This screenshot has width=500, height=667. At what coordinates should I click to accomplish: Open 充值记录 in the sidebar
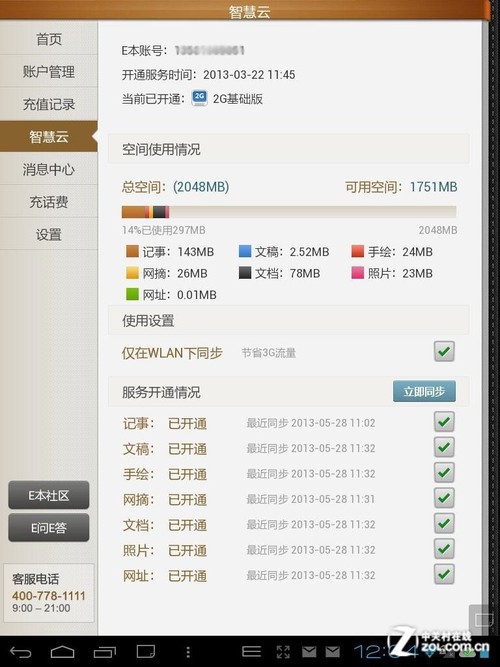point(49,104)
